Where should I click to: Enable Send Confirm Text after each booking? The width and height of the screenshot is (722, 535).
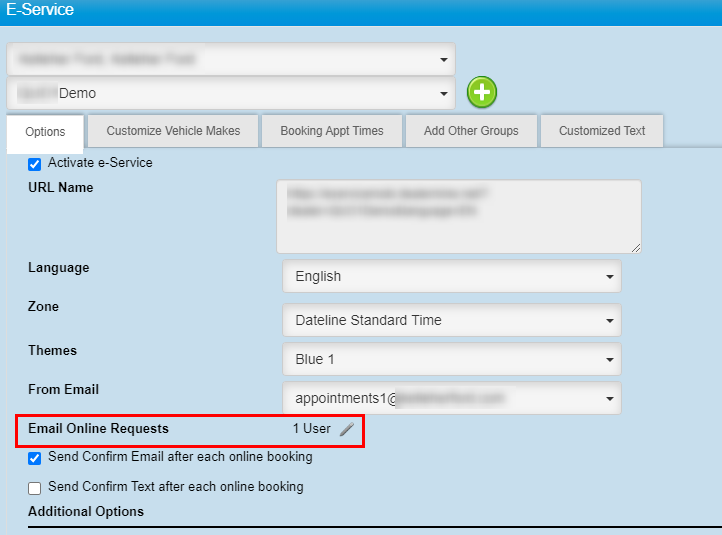click(x=35, y=488)
